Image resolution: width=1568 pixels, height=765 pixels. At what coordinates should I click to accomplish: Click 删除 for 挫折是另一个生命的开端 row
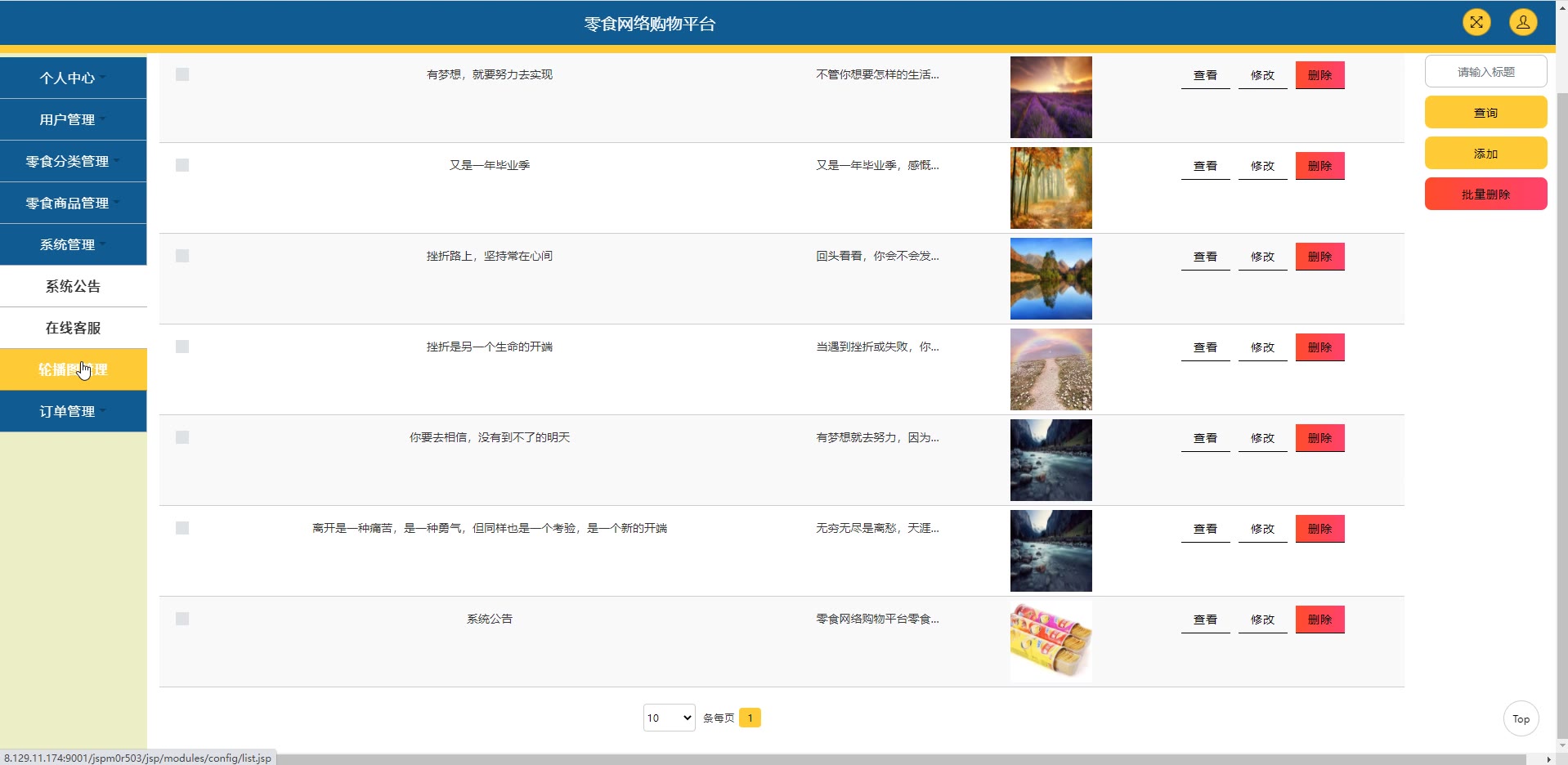point(1319,347)
